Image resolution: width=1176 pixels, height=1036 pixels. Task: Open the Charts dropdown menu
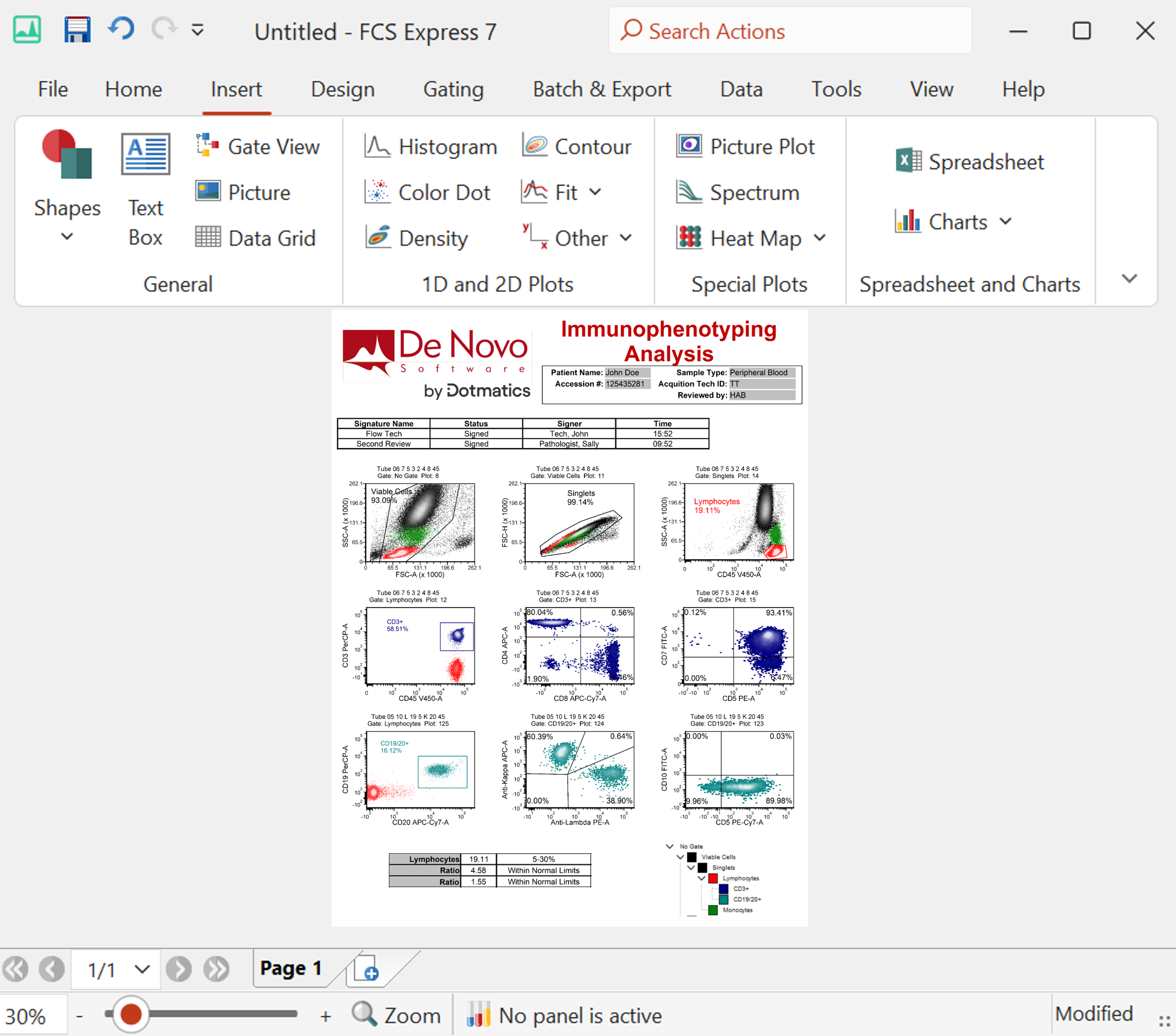1005,222
